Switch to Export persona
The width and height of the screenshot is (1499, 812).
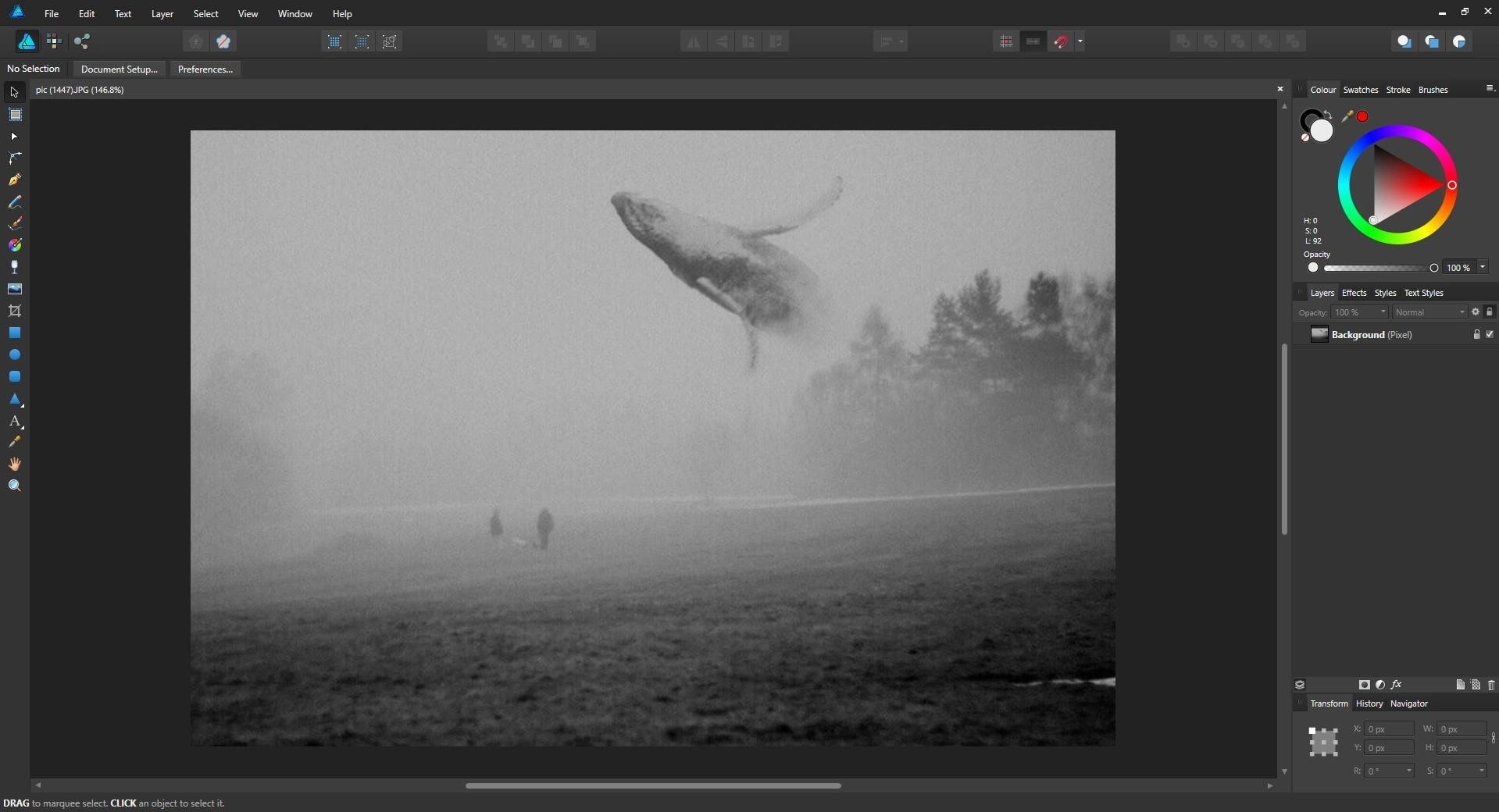[x=82, y=41]
